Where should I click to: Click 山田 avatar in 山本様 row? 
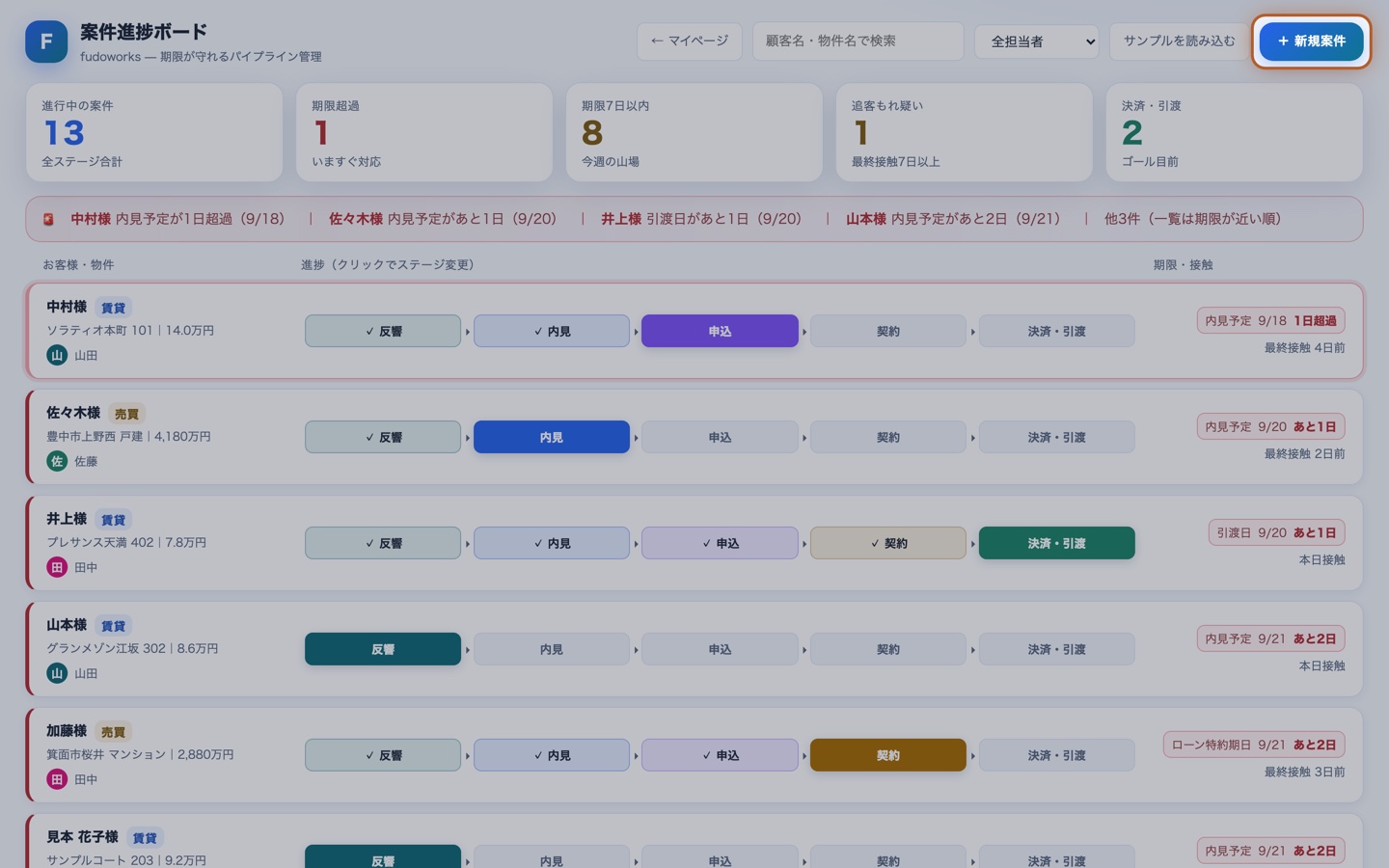[57, 673]
